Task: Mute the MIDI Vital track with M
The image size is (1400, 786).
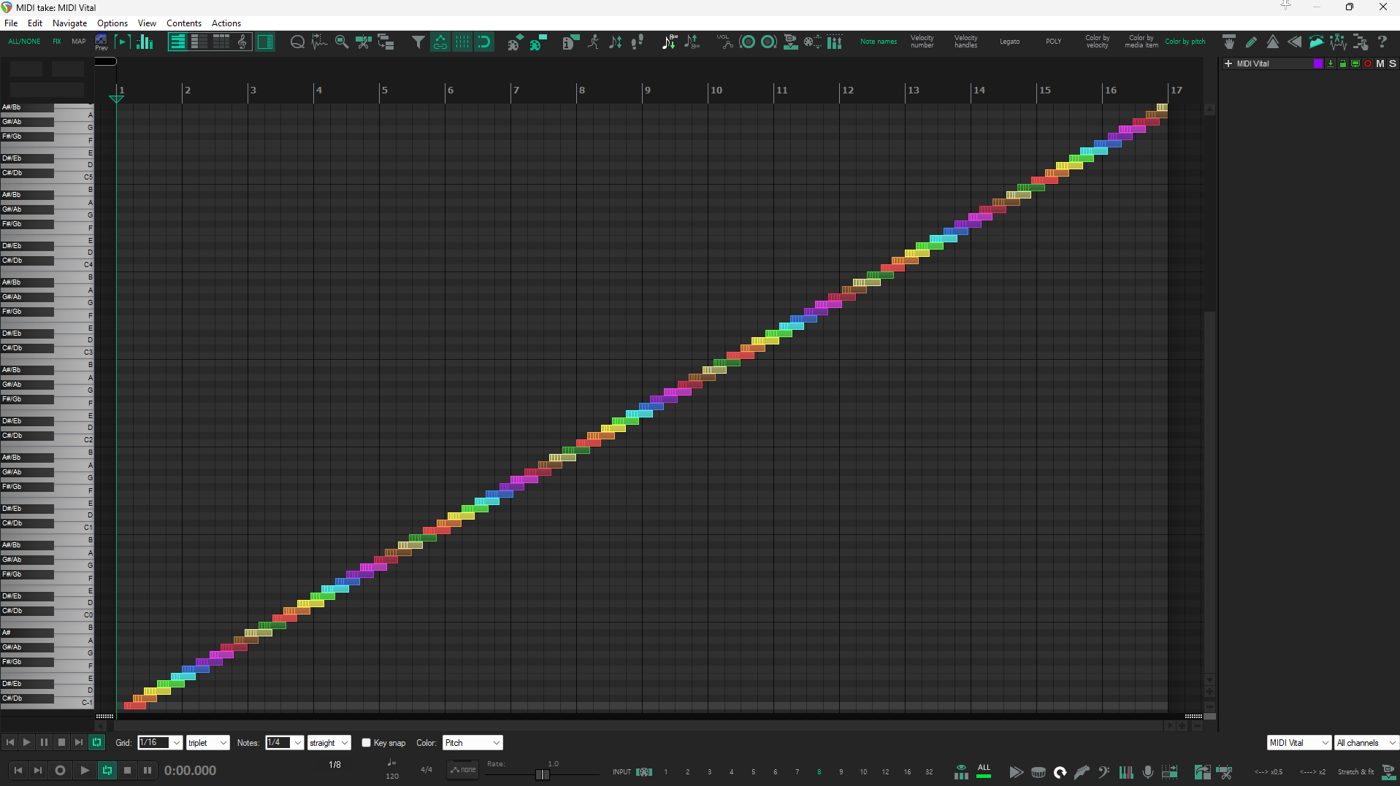Action: (x=1380, y=64)
